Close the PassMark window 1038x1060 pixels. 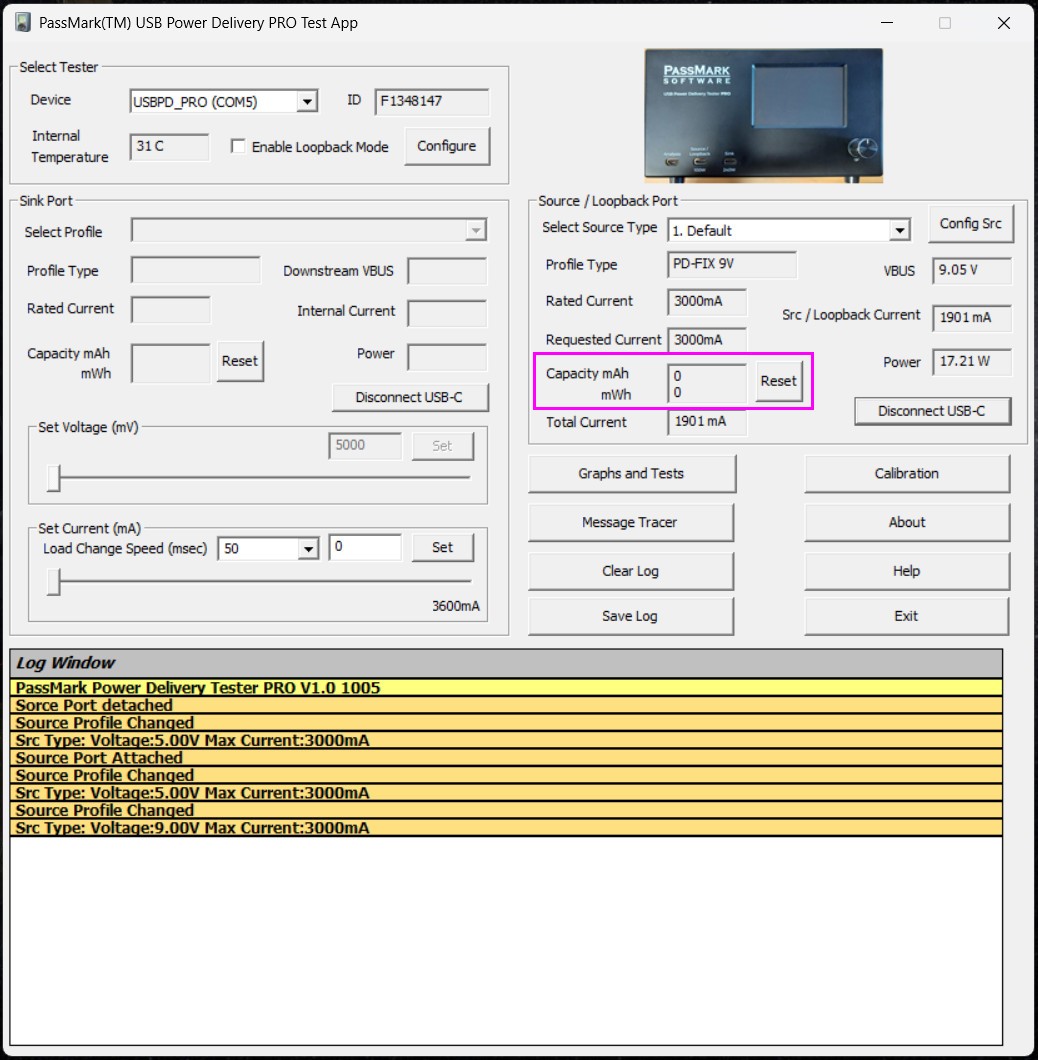(1004, 23)
